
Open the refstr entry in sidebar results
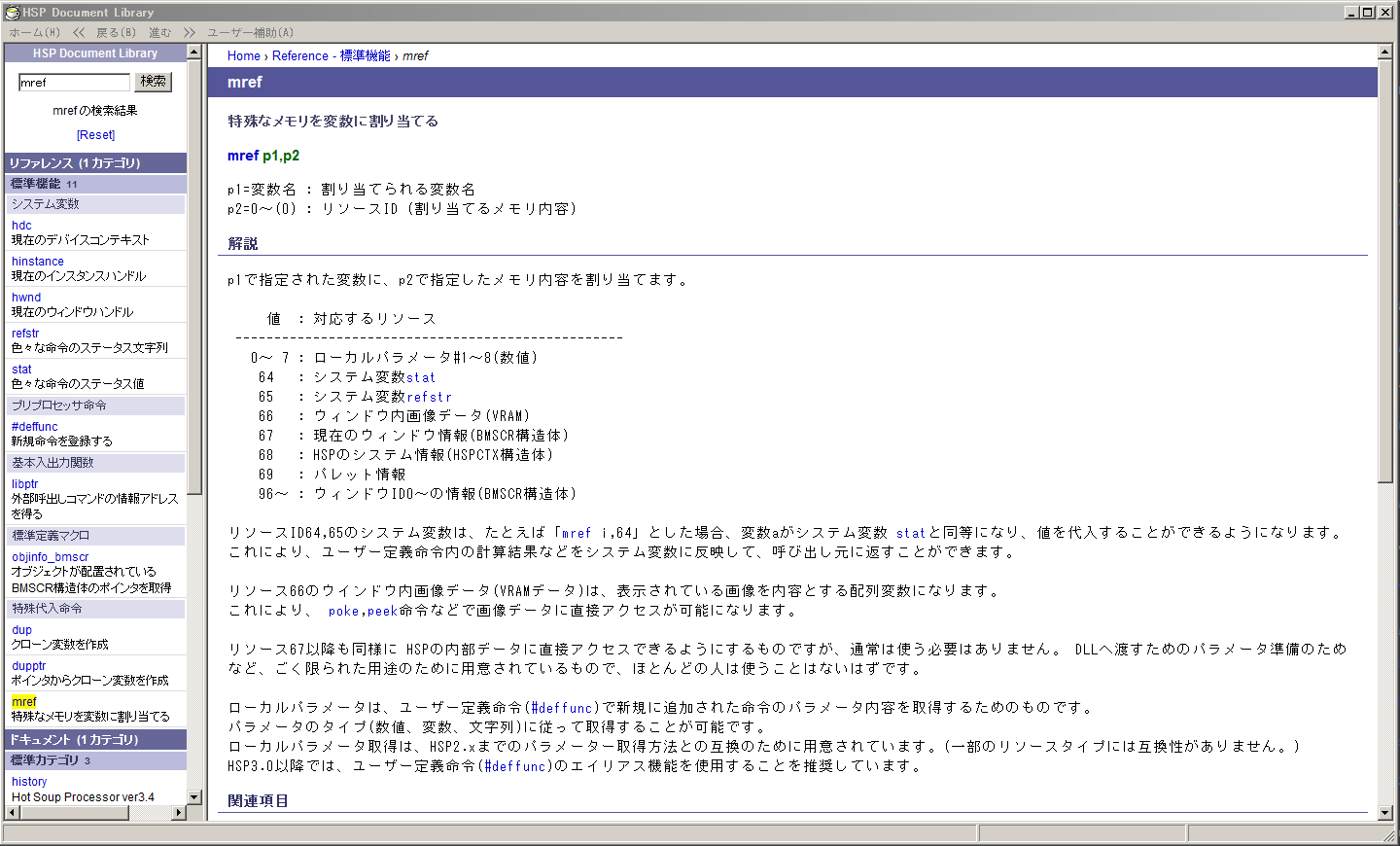coord(25,334)
